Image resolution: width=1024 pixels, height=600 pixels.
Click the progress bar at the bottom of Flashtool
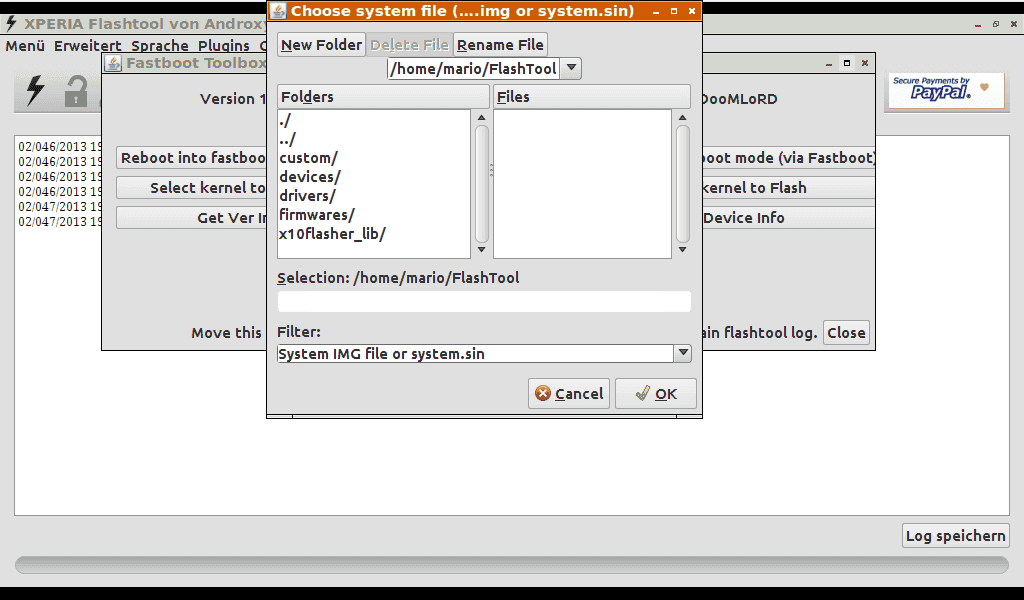tap(512, 565)
